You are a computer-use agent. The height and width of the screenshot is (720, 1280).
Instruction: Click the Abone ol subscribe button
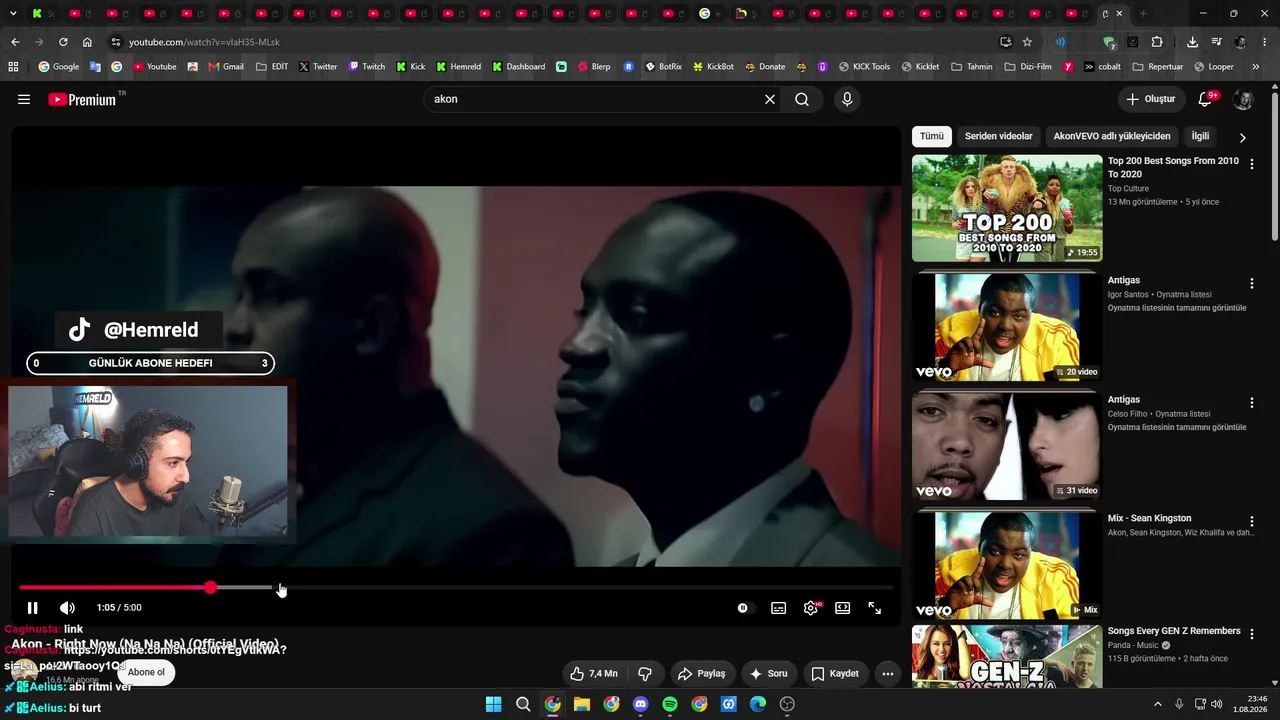pos(146,672)
